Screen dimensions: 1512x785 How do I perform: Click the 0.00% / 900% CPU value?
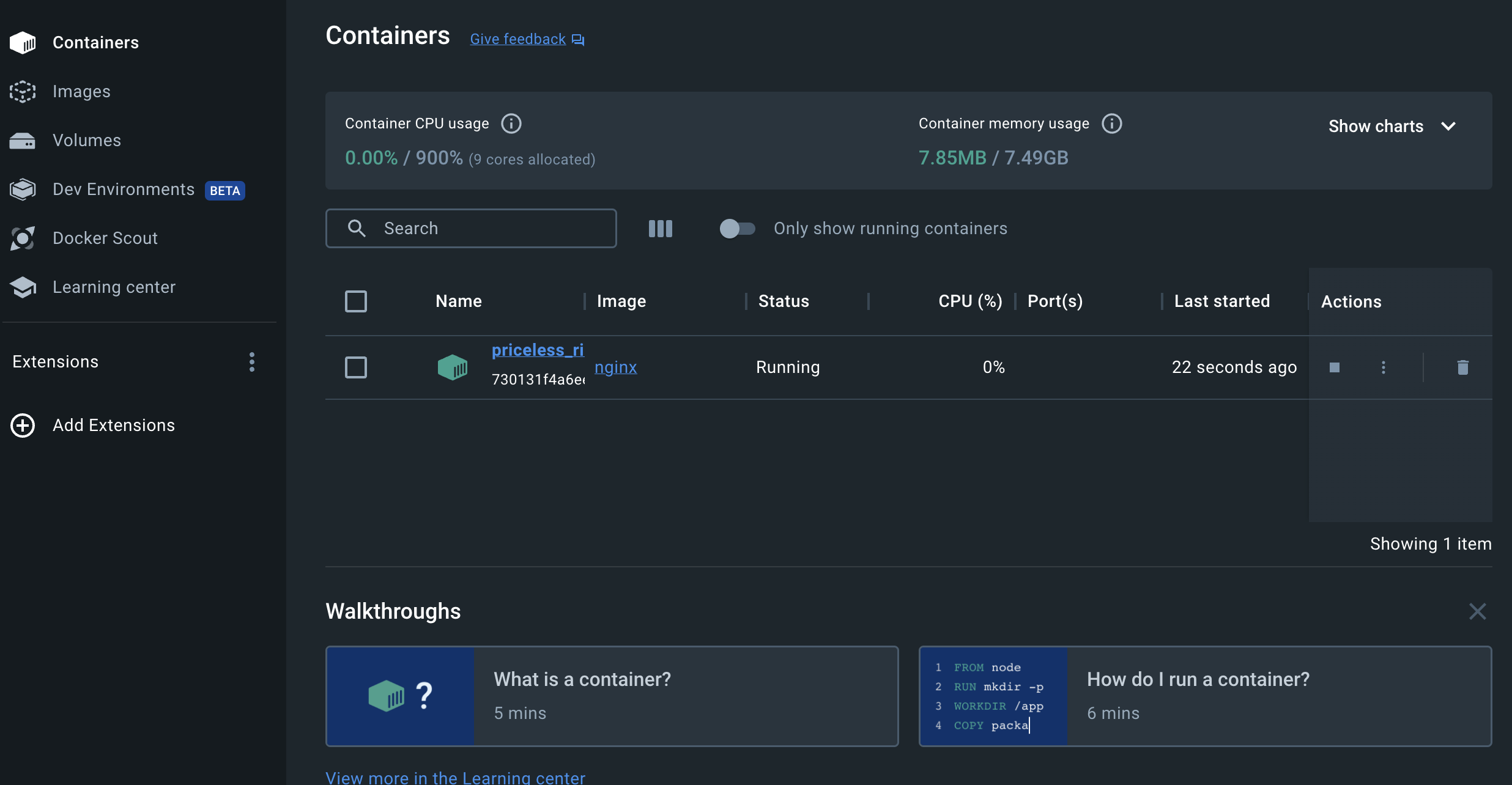coord(404,158)
